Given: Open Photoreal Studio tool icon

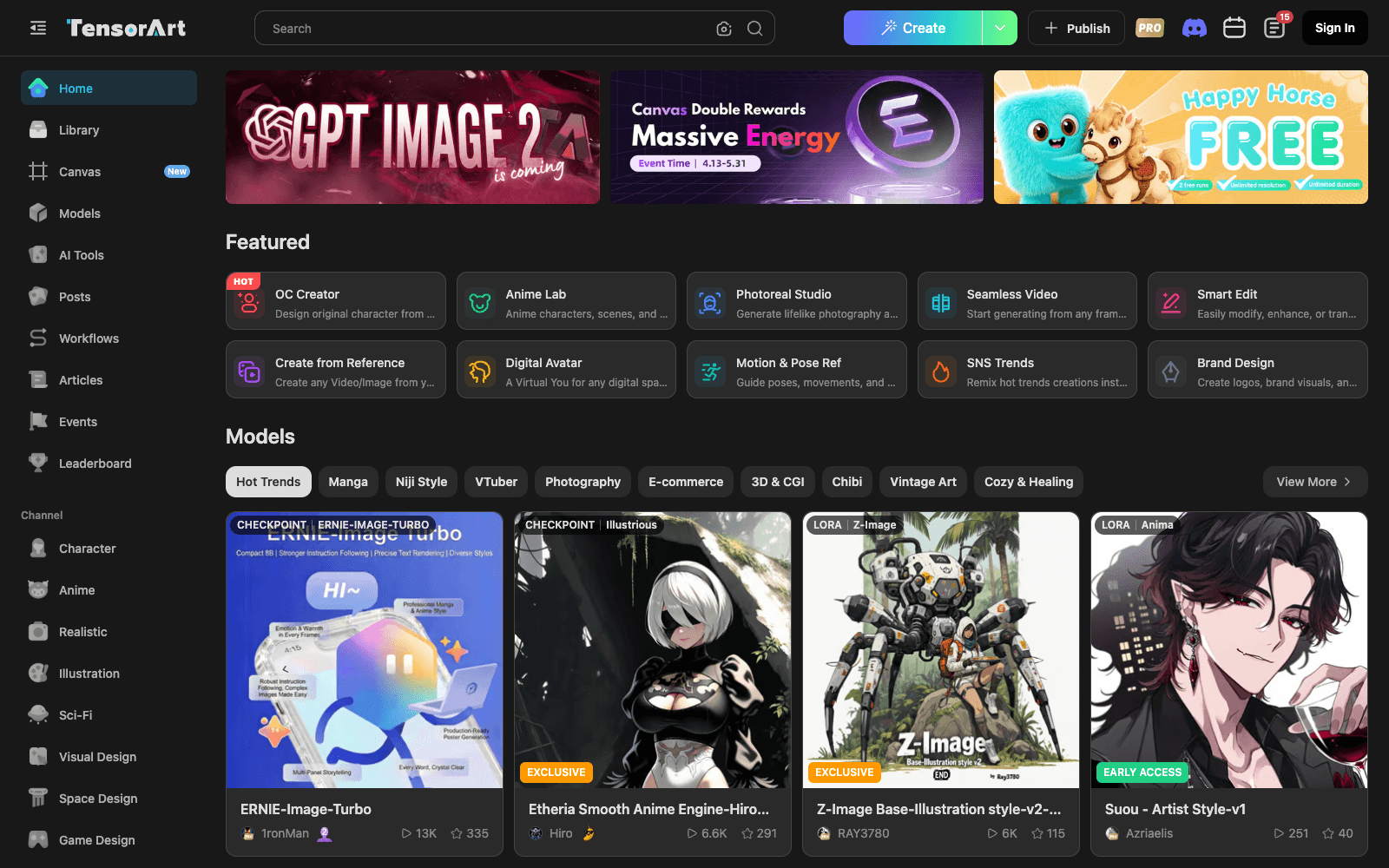Looking at the screenshot, I should tap(710, 303).
